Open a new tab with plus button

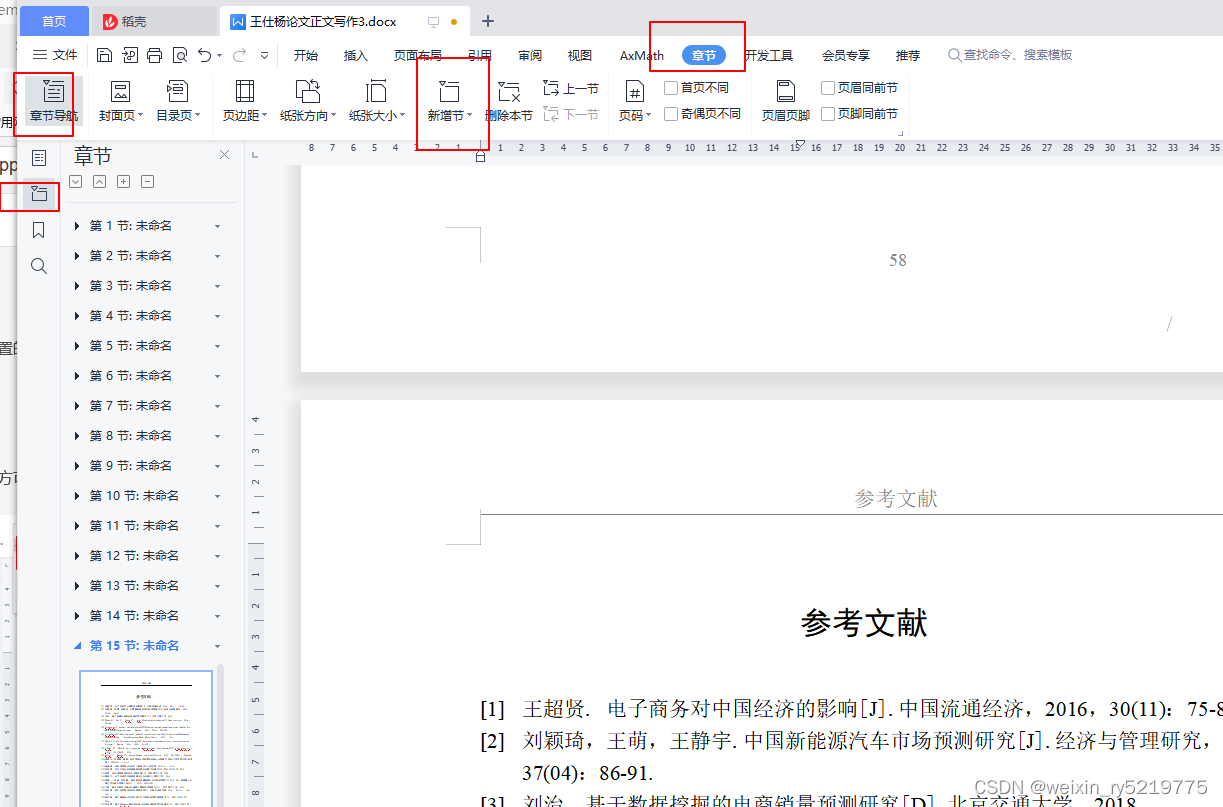point(488,21)
